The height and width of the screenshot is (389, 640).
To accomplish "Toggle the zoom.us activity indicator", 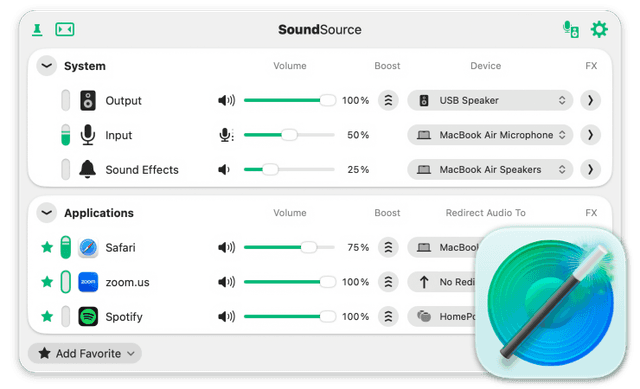I will coord(66,282).
